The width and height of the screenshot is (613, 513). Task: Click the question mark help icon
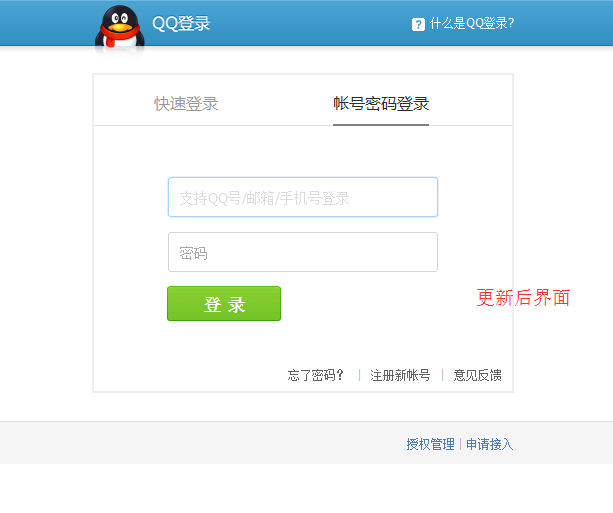tap(418, 24)
